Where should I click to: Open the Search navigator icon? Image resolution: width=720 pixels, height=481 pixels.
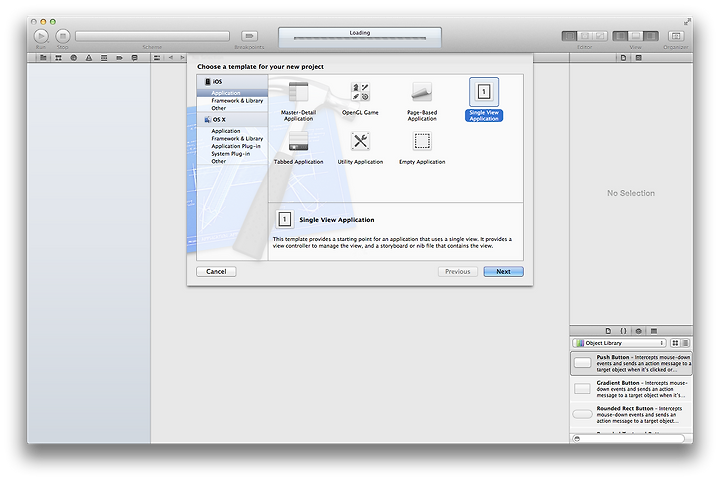coord(73,58)
